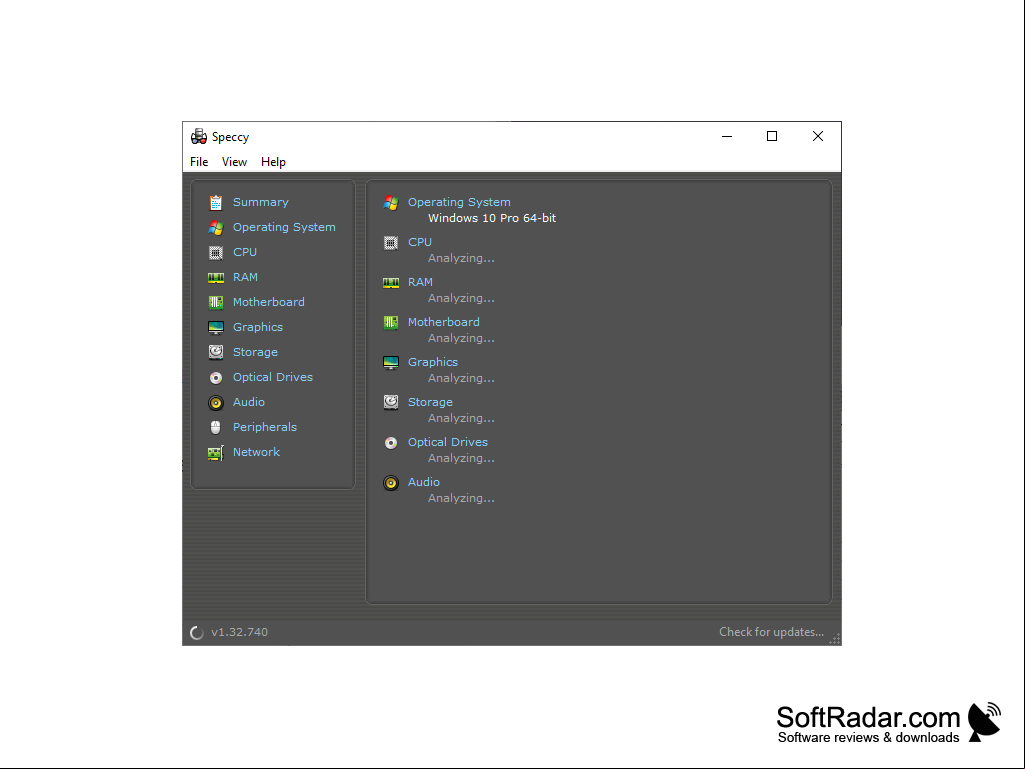Screen dimensions: 1025x769
Task: Open the Help menu
Action: [x=273, y=162]
